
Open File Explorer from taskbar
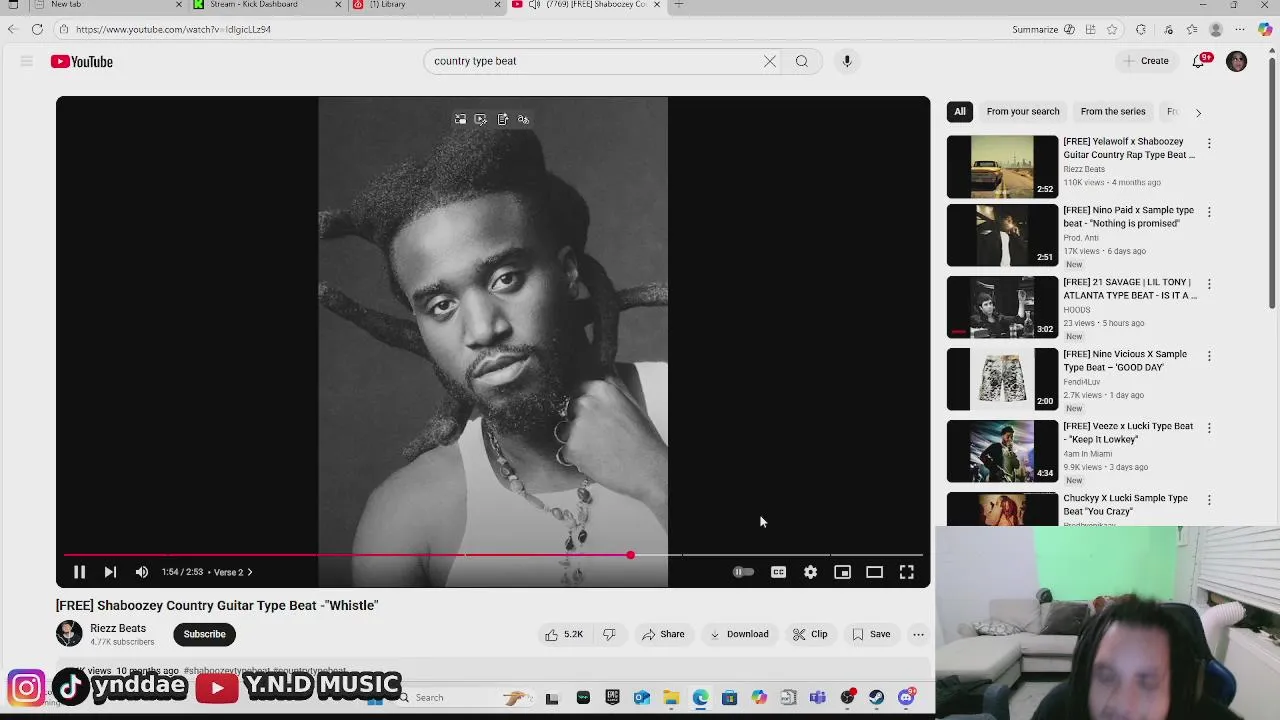click(671, 698)
